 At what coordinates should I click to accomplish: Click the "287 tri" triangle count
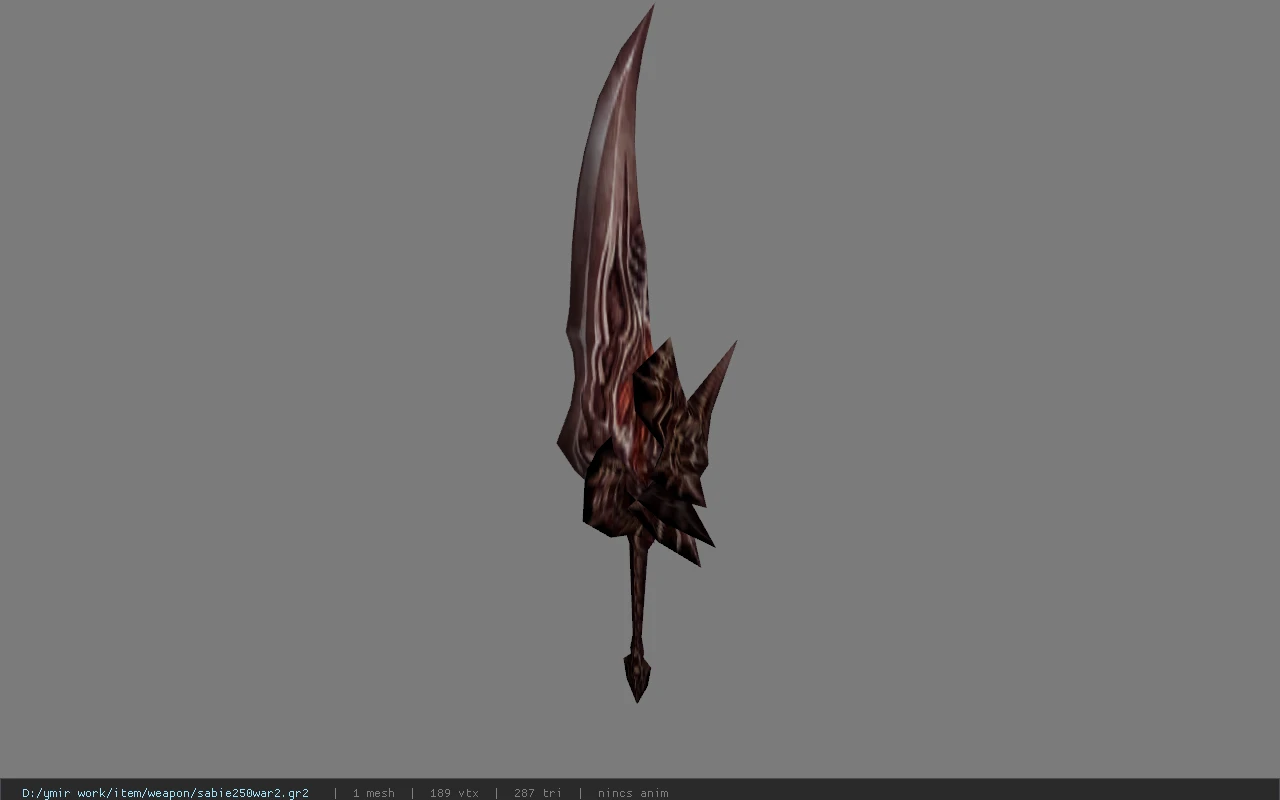pos(537,793)
